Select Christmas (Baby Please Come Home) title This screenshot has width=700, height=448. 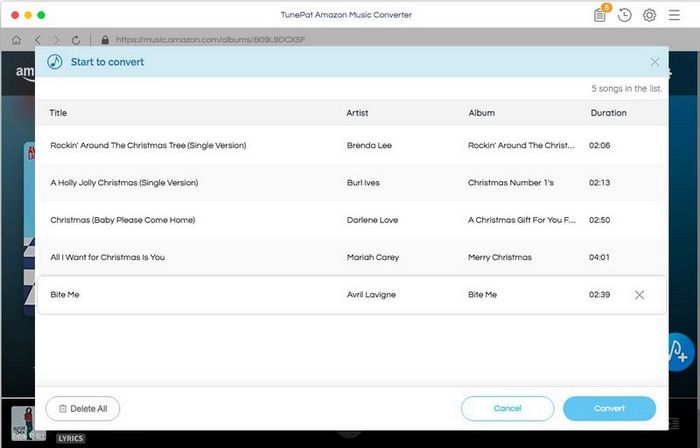[123, 220]
